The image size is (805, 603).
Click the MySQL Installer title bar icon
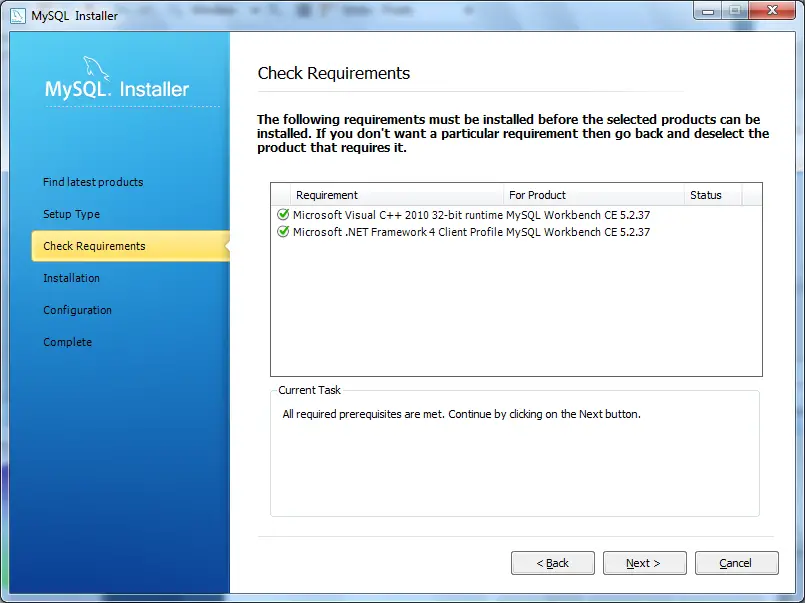17,16
